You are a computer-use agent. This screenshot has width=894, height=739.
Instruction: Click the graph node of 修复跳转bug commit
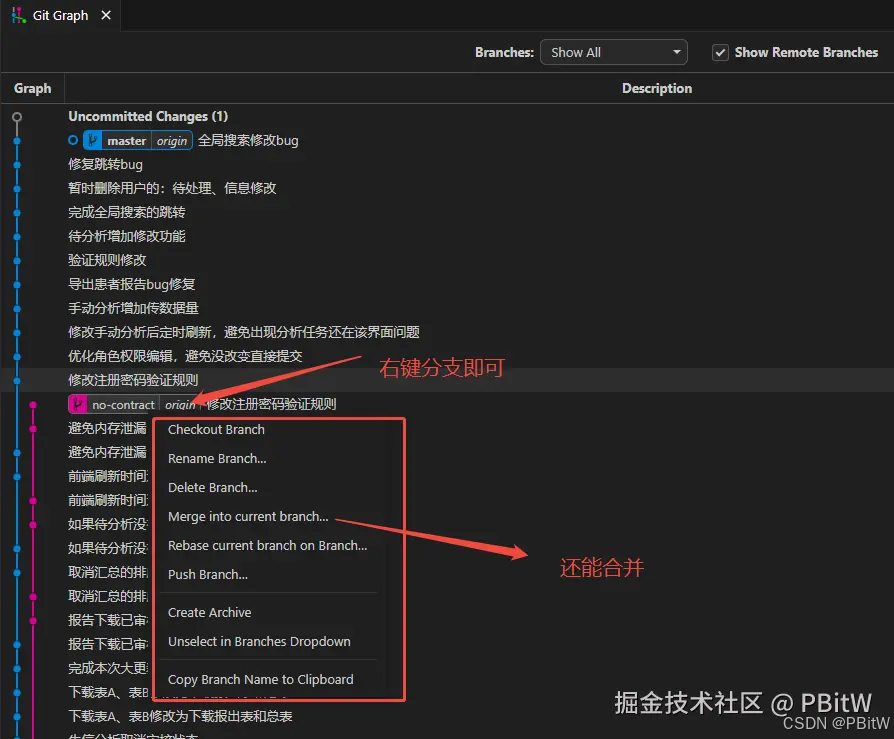pyautogui.click(x=17, y=165)
